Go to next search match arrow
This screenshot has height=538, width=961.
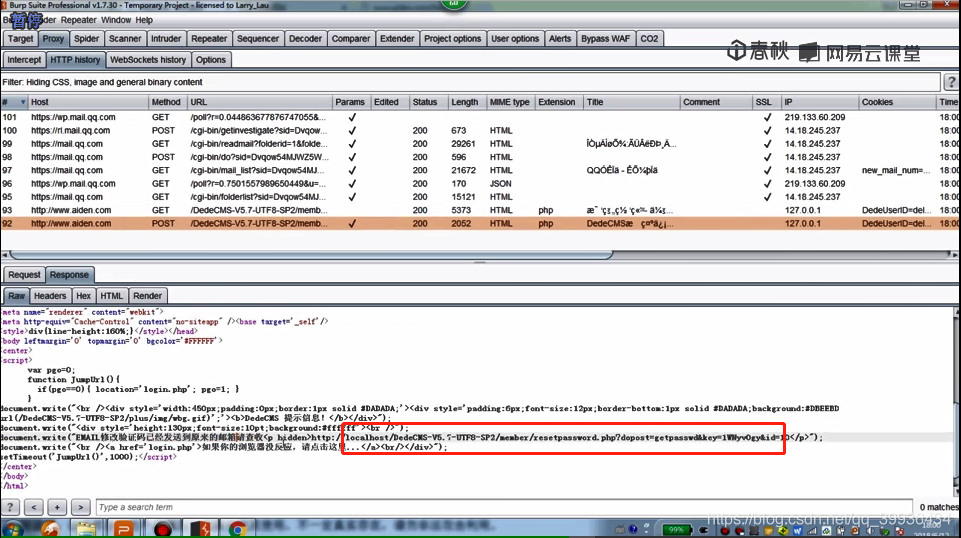click(82, 507)
